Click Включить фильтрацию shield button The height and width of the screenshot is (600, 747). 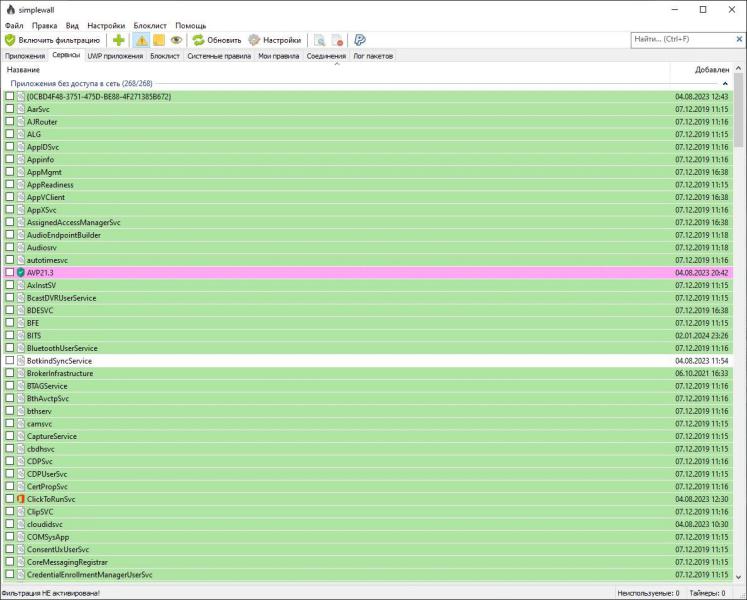(52, 41)
